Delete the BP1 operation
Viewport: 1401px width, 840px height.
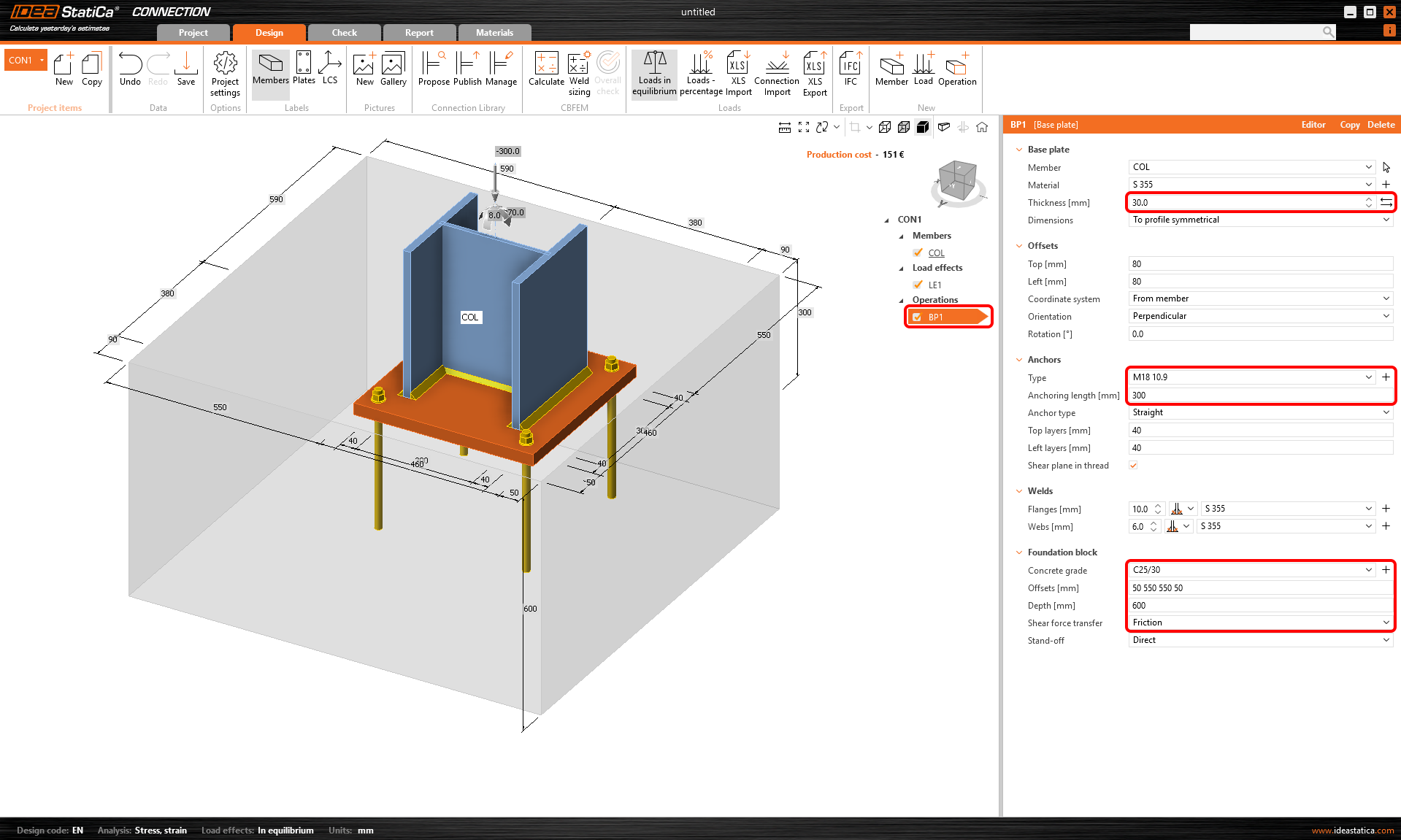coord(1381,125)
